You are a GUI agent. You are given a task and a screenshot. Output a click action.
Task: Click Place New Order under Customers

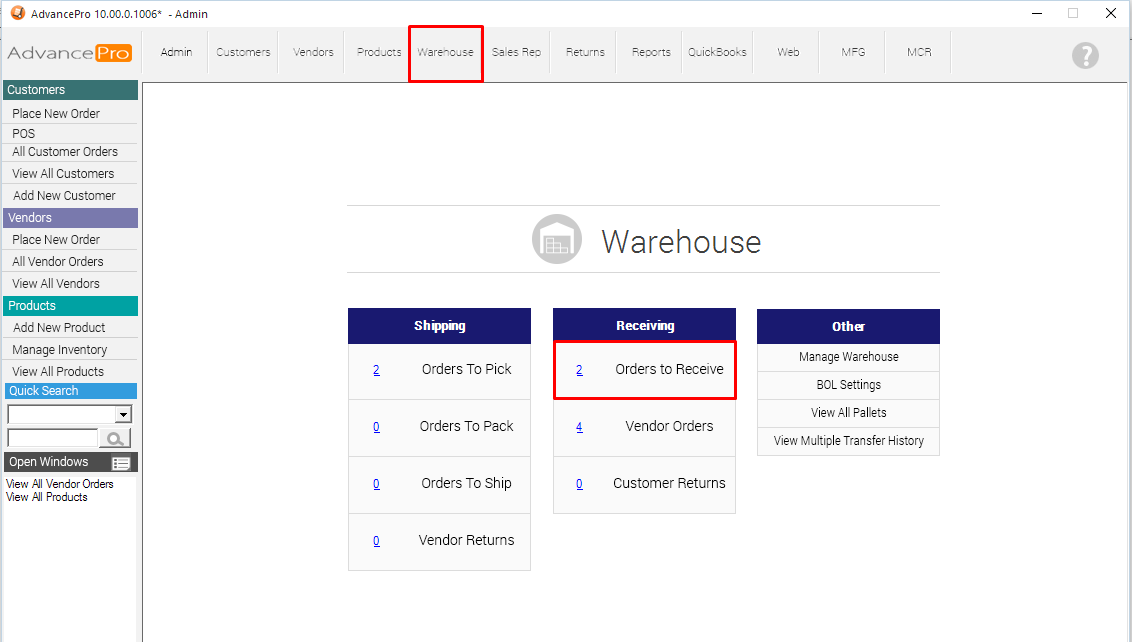56,114
